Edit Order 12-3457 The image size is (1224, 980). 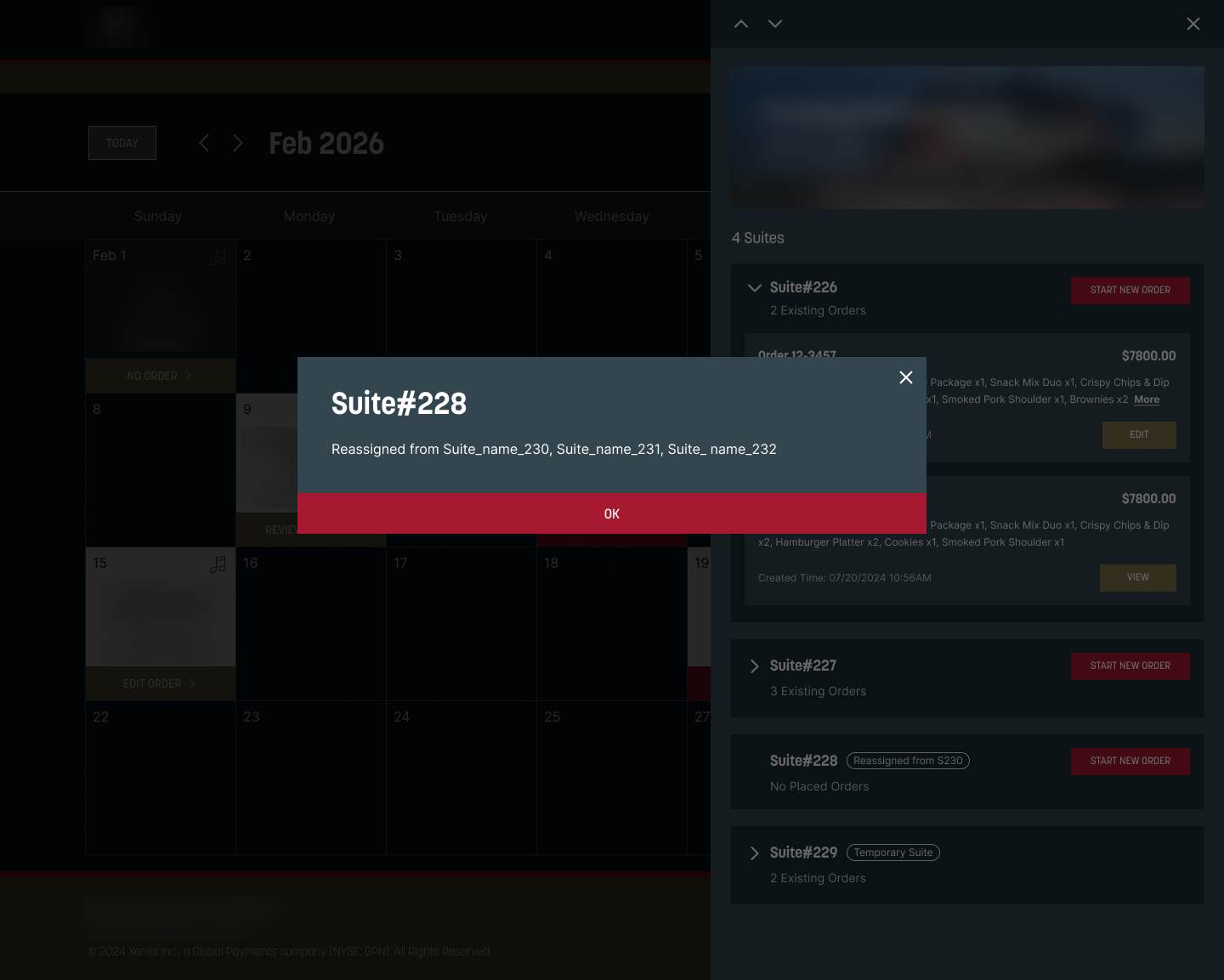point(1139,434)
